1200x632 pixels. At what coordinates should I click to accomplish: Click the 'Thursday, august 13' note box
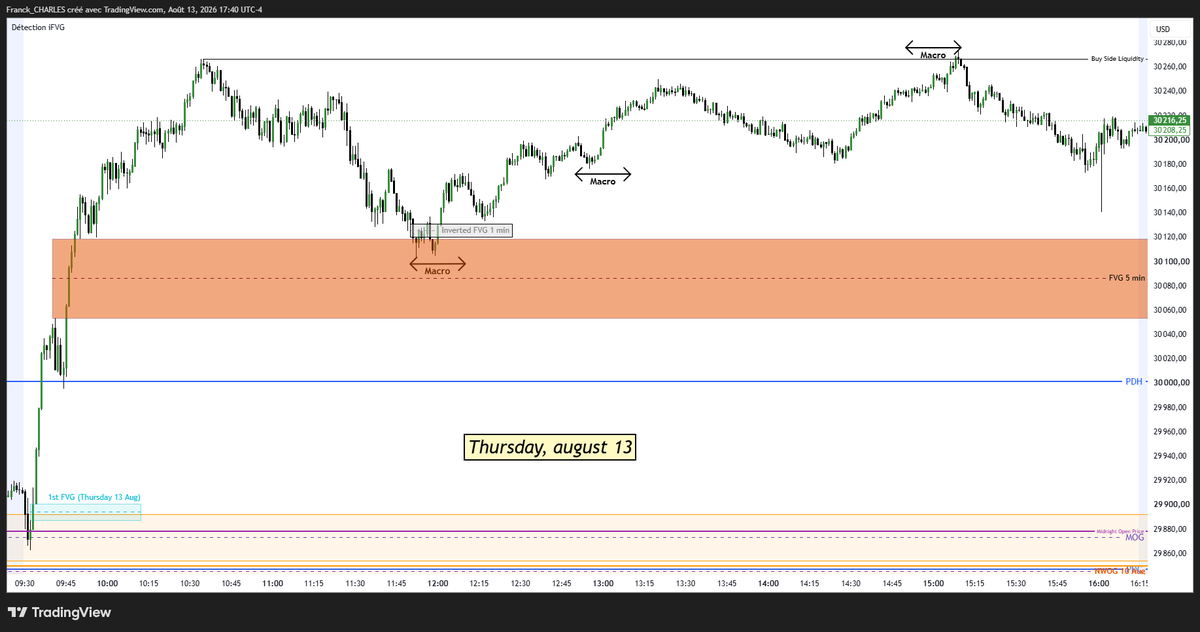coord(550,447)
